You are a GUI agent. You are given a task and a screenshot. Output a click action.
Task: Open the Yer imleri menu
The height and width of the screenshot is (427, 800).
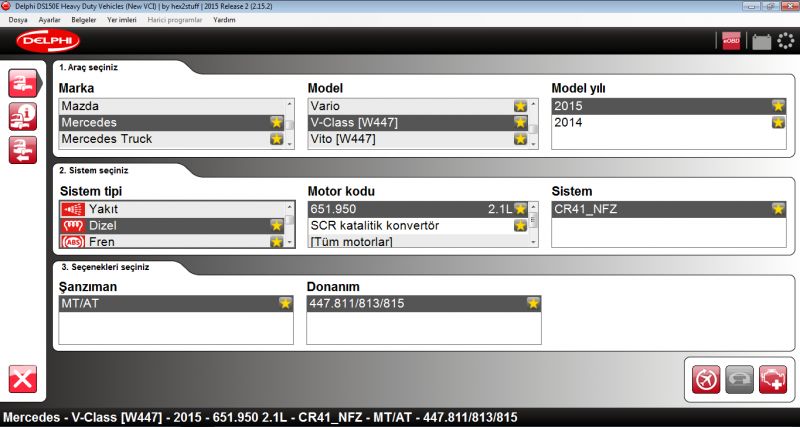(x=121, y=20)
